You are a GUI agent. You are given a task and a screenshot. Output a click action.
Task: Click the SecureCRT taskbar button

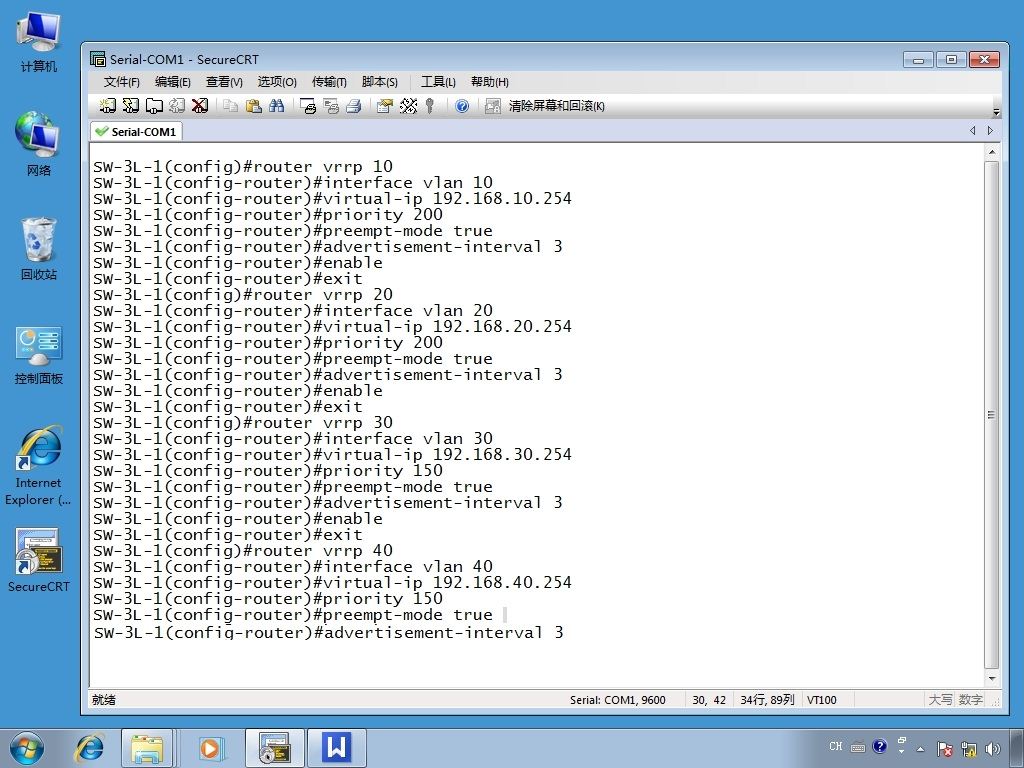[x=274, y=748]
